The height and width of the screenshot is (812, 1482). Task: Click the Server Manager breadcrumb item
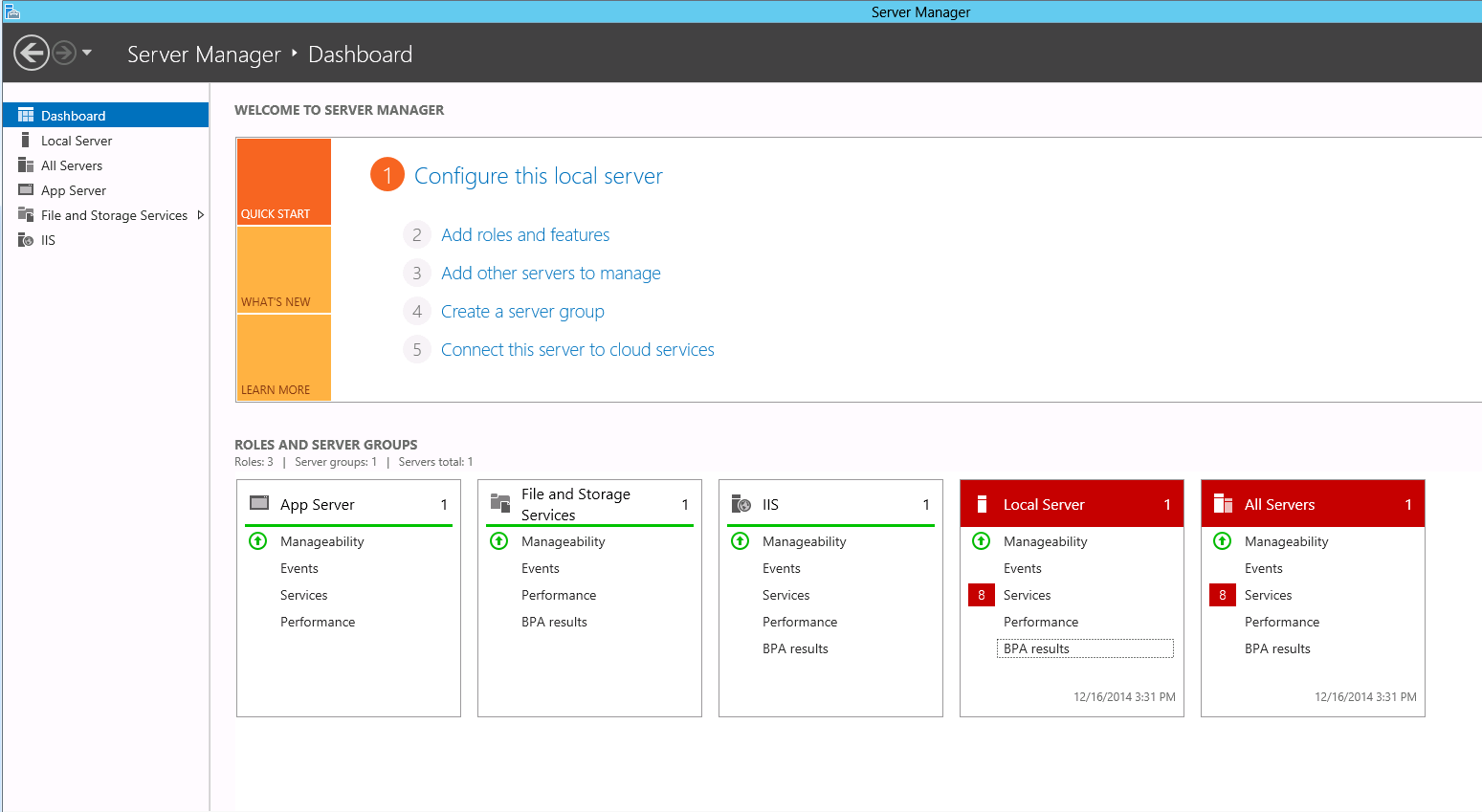[204, 55]
